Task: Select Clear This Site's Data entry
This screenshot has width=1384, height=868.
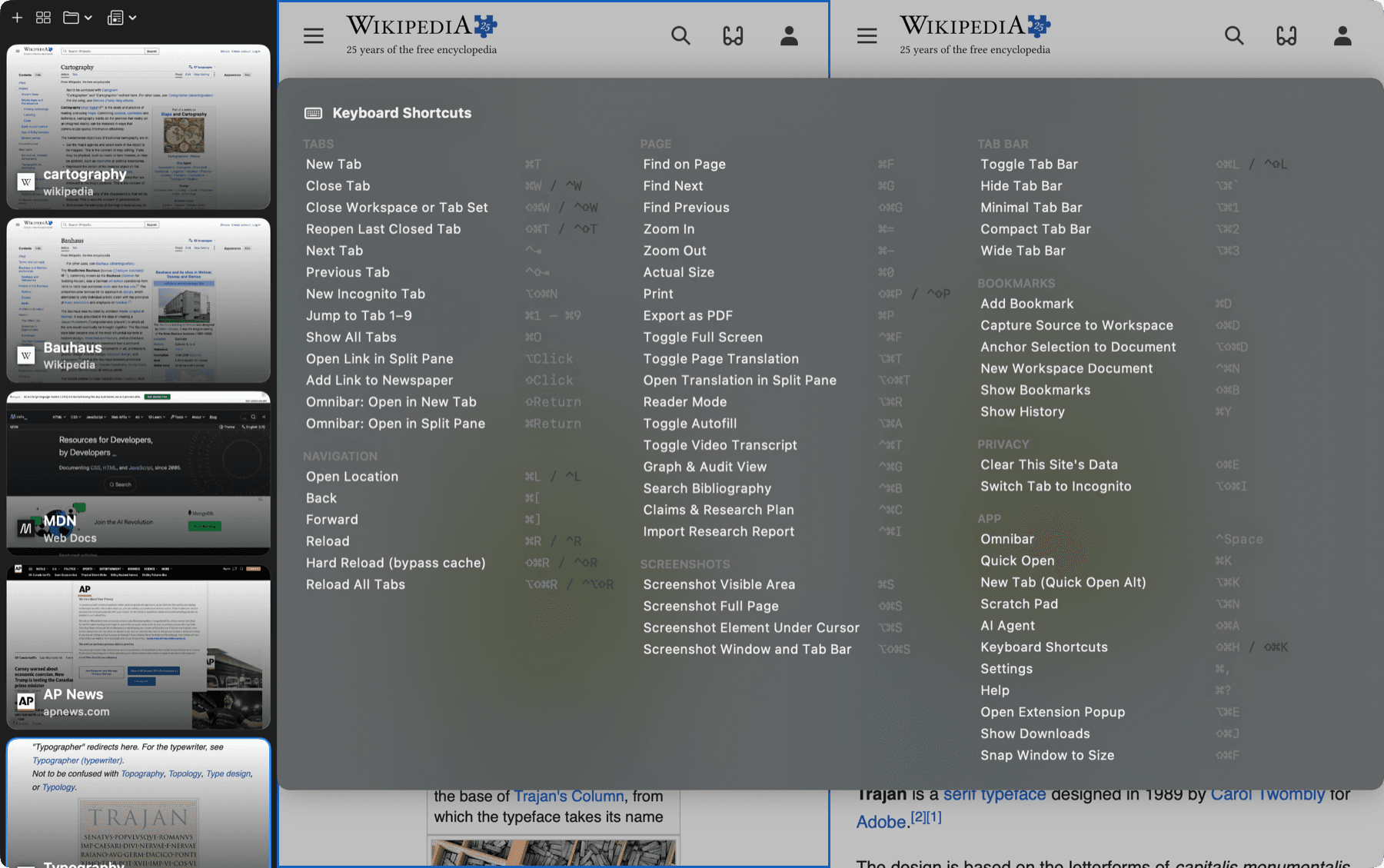Action: (1134, 464)
